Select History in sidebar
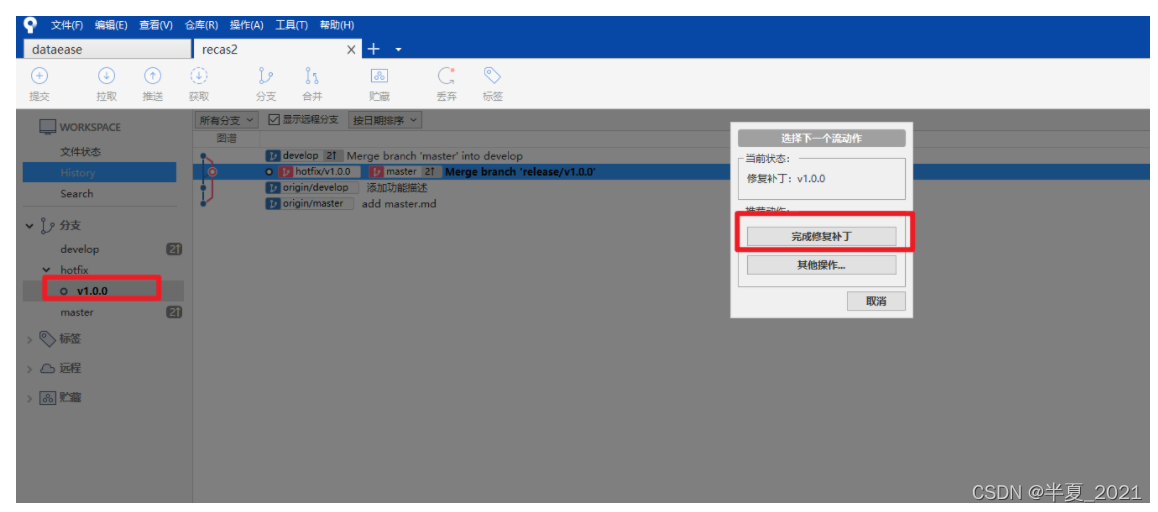 click(x=100, y=172)
